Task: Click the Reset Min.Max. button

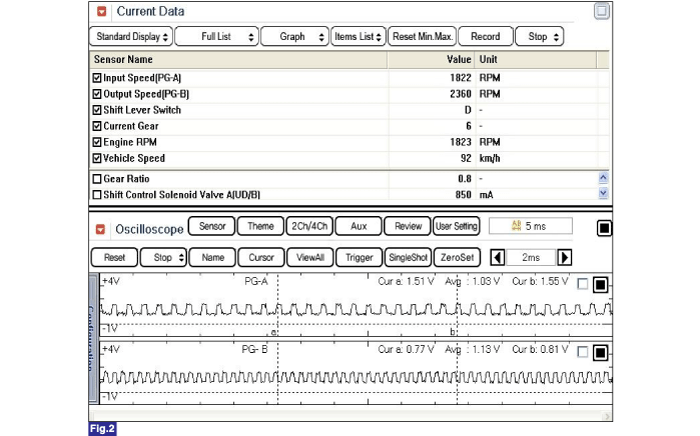Action: click(x=421, y=37)
